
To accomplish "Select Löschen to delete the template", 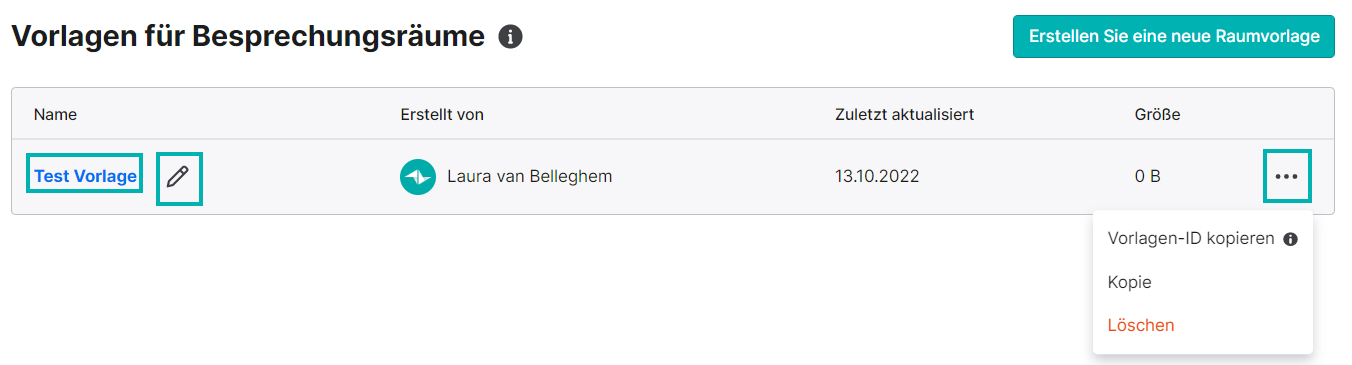I will pos(1141,325).
